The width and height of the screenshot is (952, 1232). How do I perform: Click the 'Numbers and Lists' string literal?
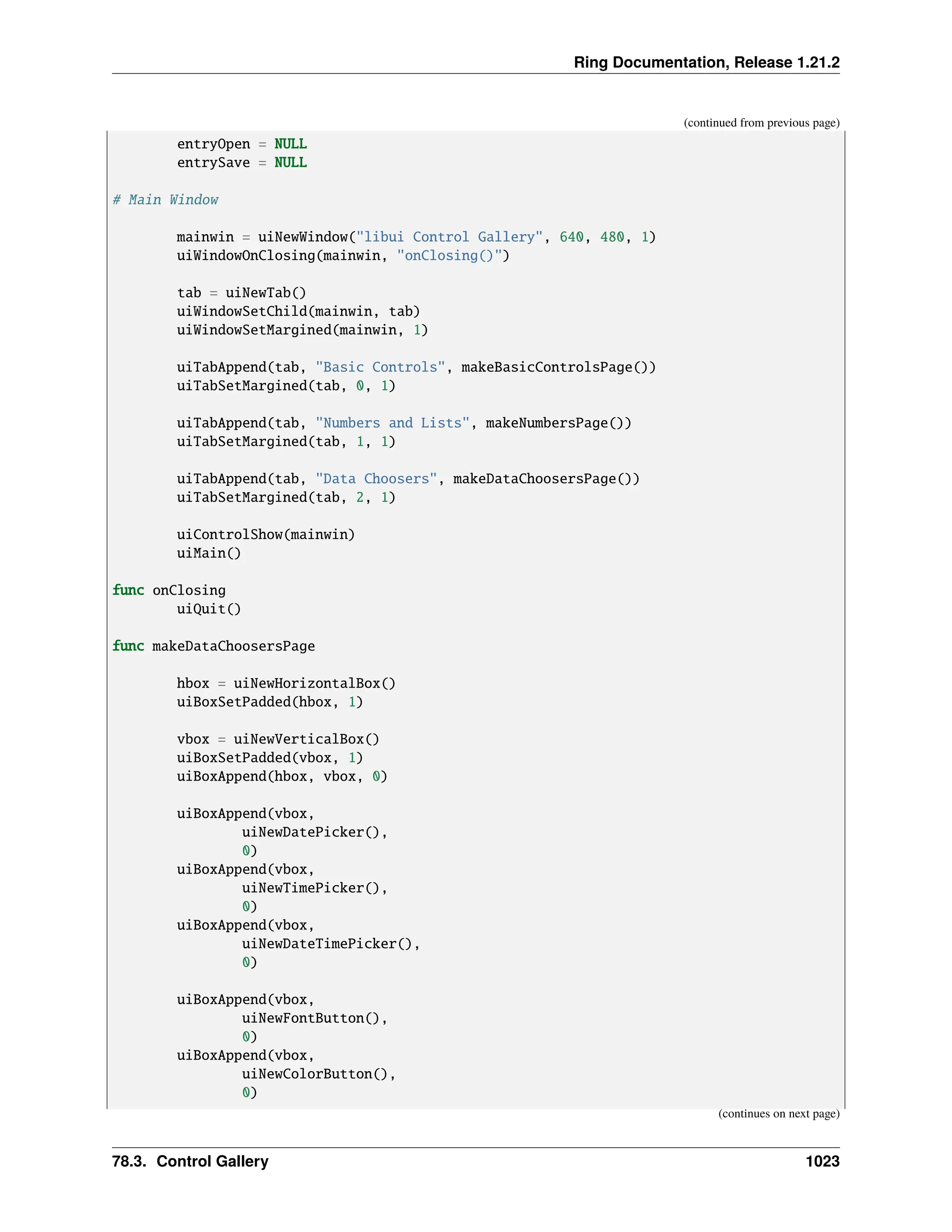[392, 423]
